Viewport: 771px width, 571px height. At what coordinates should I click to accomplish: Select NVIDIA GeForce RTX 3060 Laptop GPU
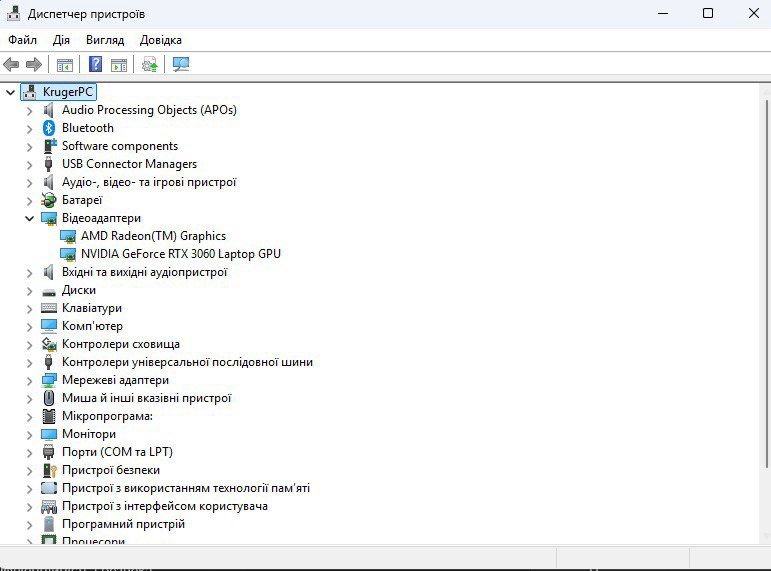click(x=181, y=254)
